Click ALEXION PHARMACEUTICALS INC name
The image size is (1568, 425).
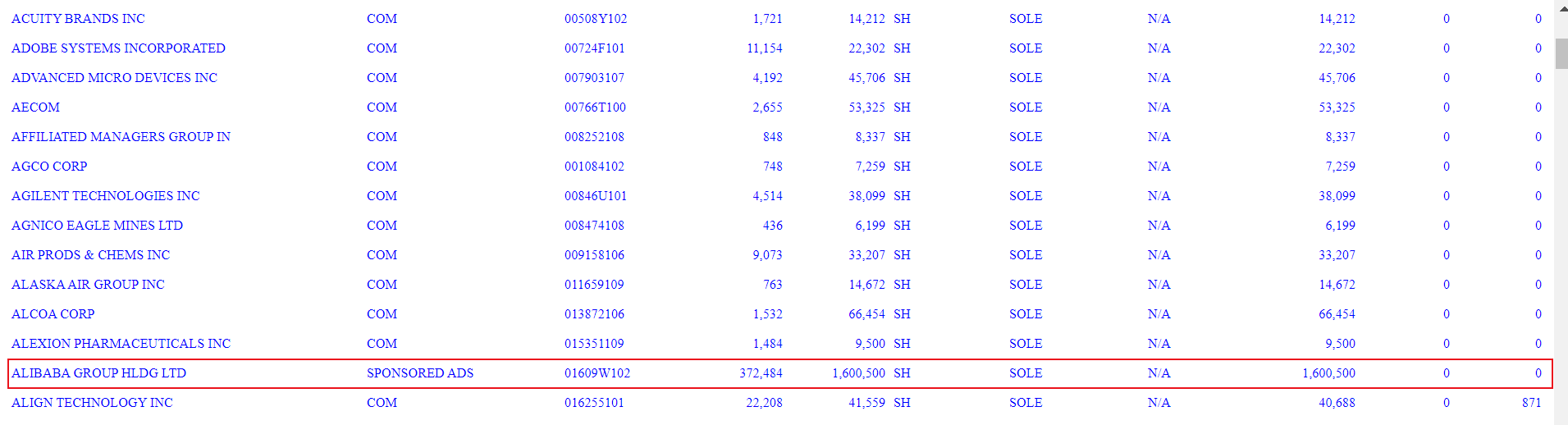121,344
